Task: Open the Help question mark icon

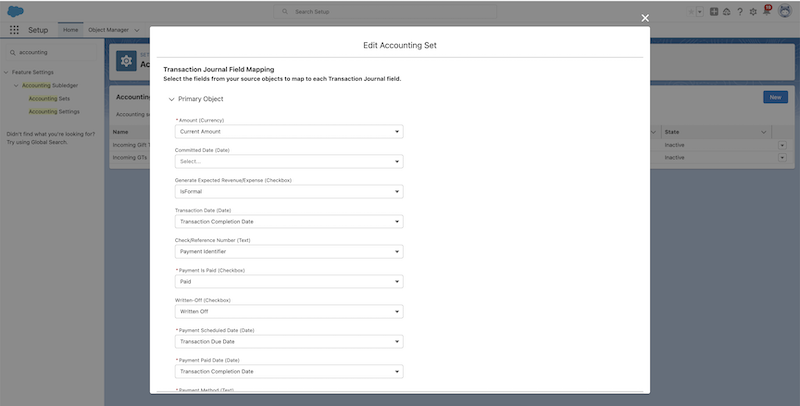Action: pyautogui.click(x=740, y=12)
